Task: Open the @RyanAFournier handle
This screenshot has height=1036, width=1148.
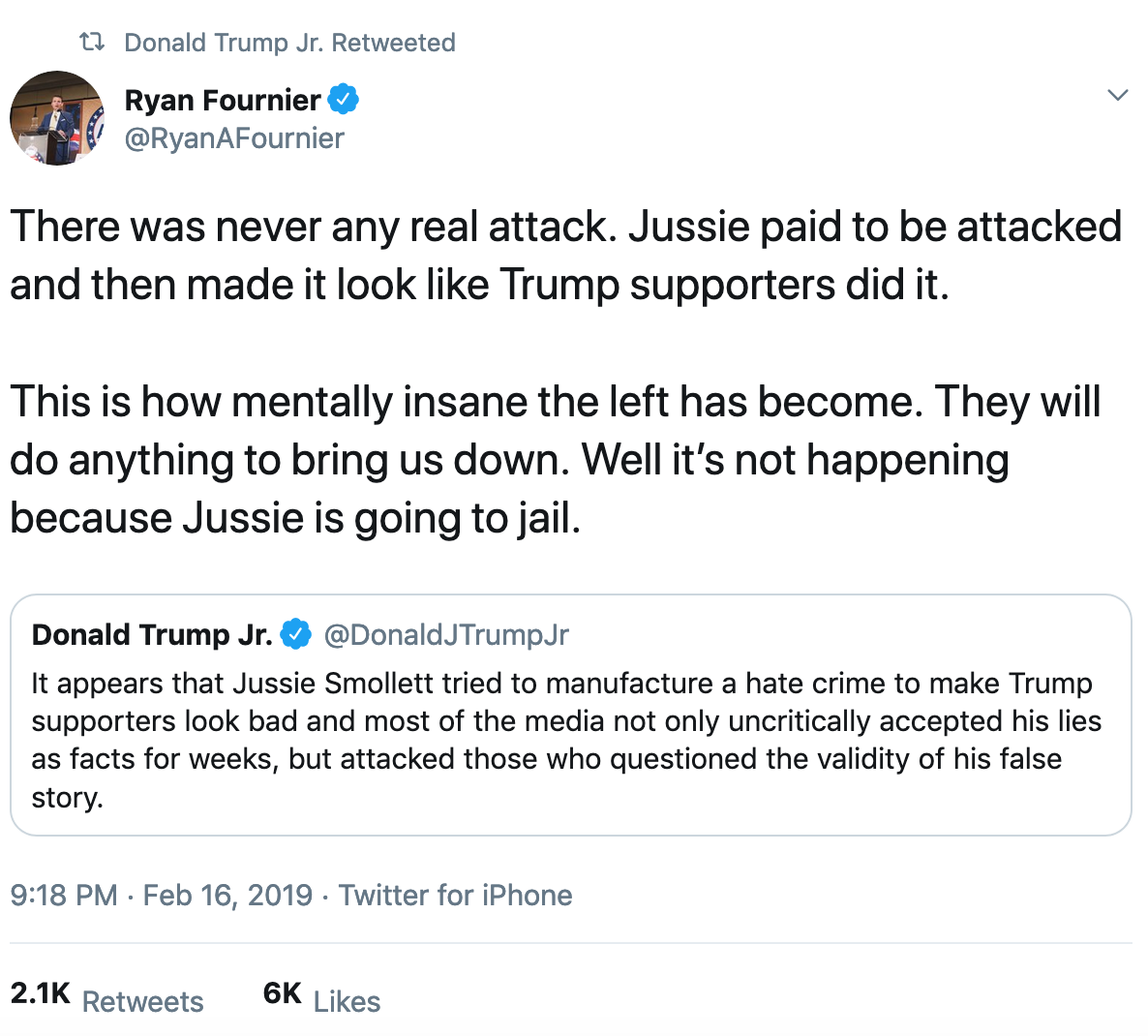Action: 234,138
